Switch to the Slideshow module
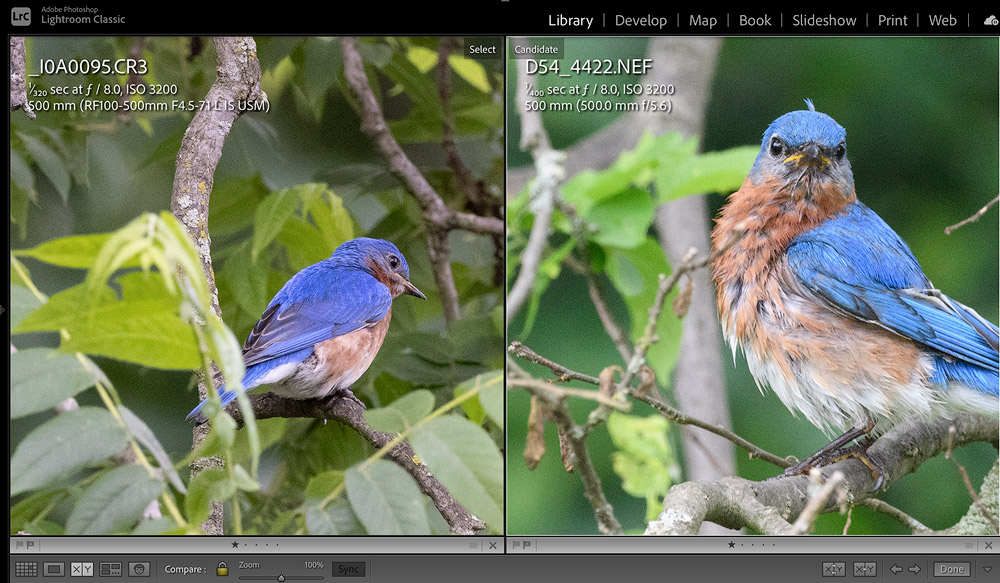This screenshot has width=1000, height=583. point(824,20)
